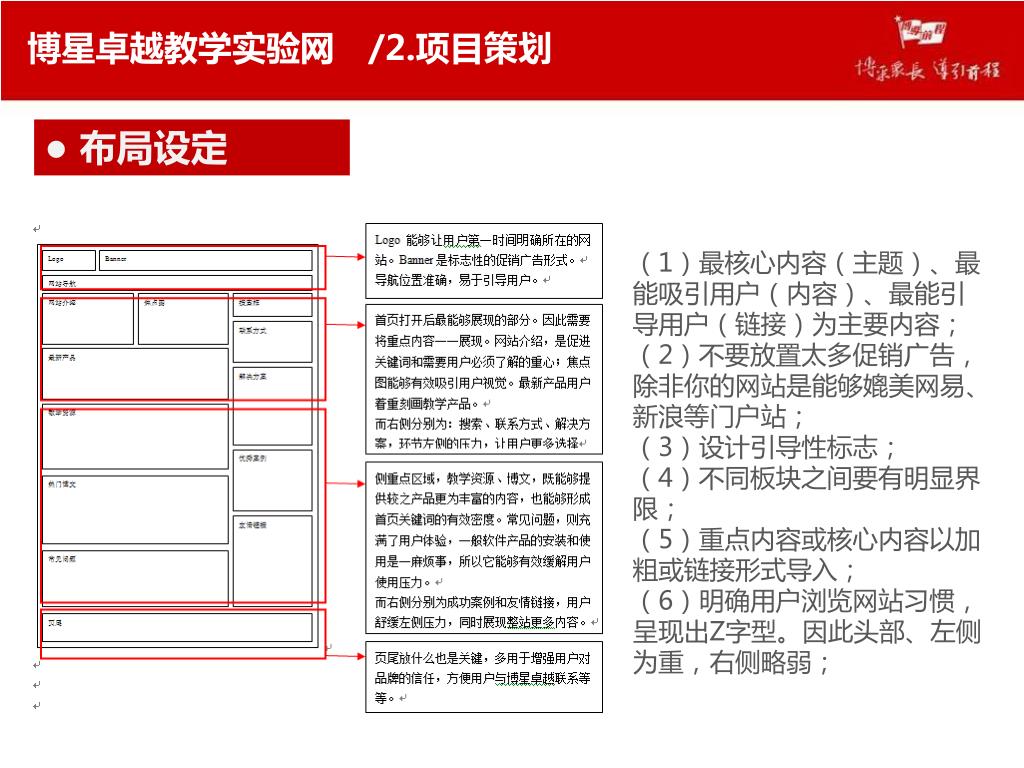Click the note box starting '侧重点区域，教学资源、博文'

click(484, 547)
